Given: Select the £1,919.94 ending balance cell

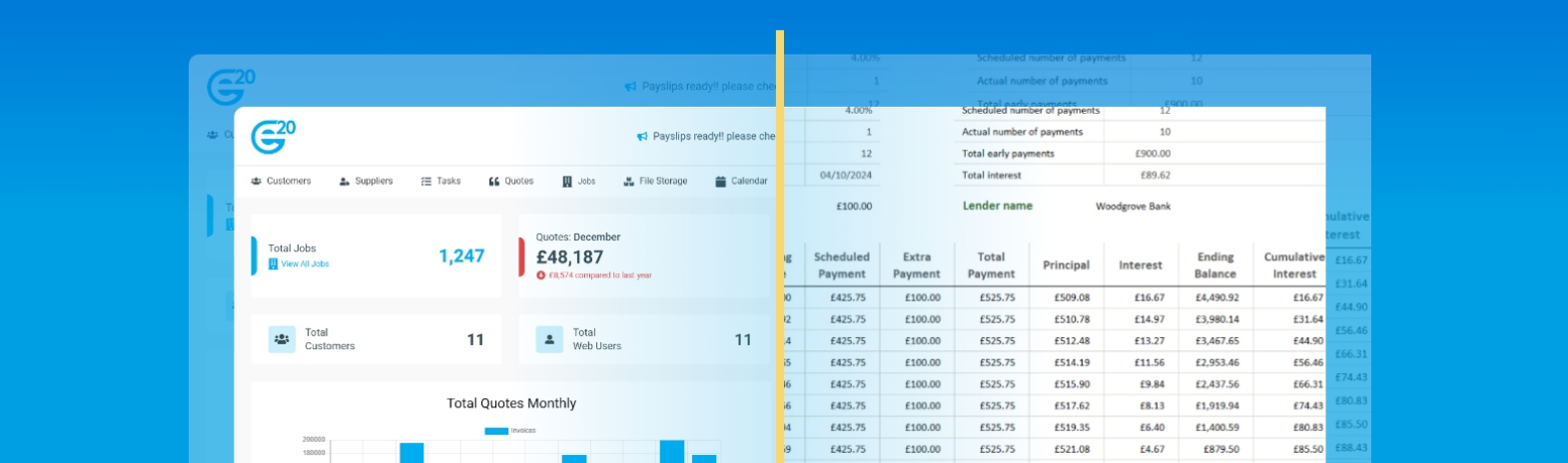Looking at the screenshot, I should [x=1216, y=406].
